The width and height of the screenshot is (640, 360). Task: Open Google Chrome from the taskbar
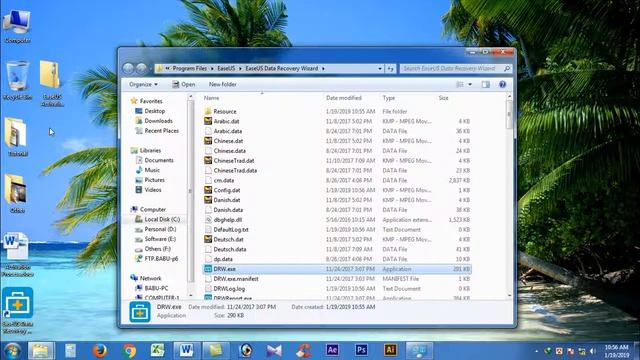[x=129, y=351]
